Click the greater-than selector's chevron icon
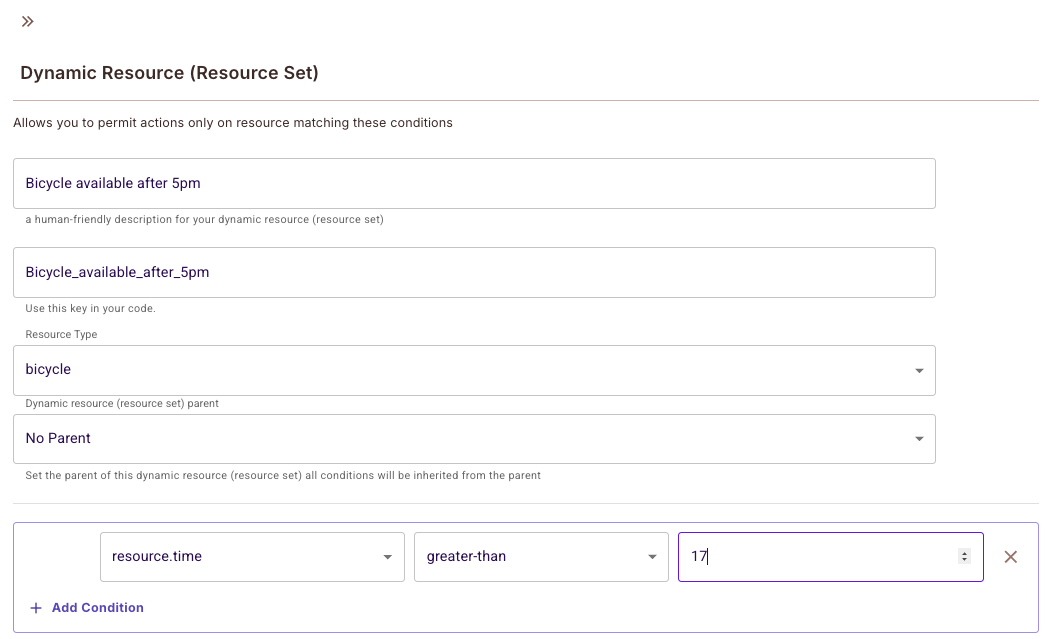Viewport: 1049px width, 639px height. [x=651, y=556]
